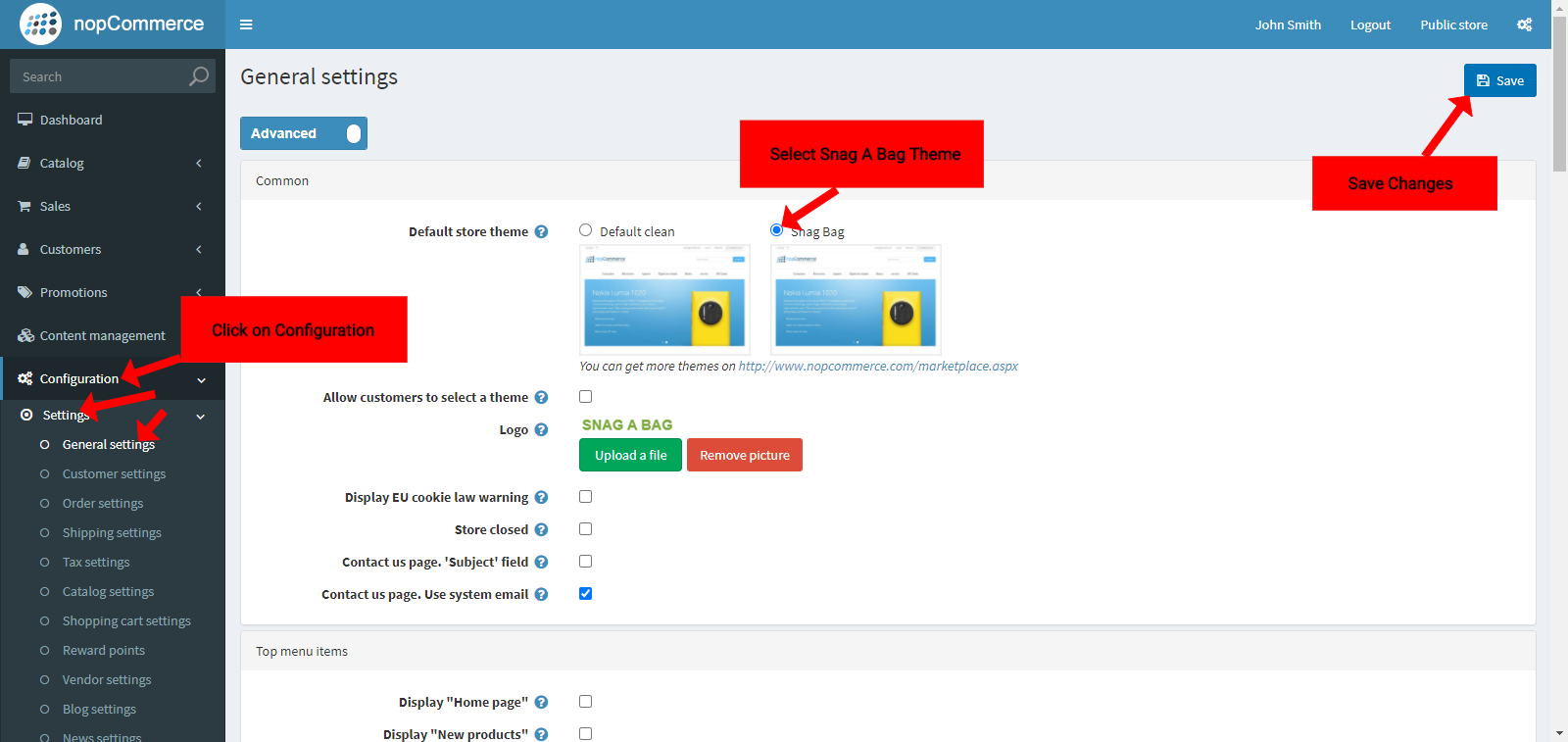Select the Default clean theme radio

[586, 230]
